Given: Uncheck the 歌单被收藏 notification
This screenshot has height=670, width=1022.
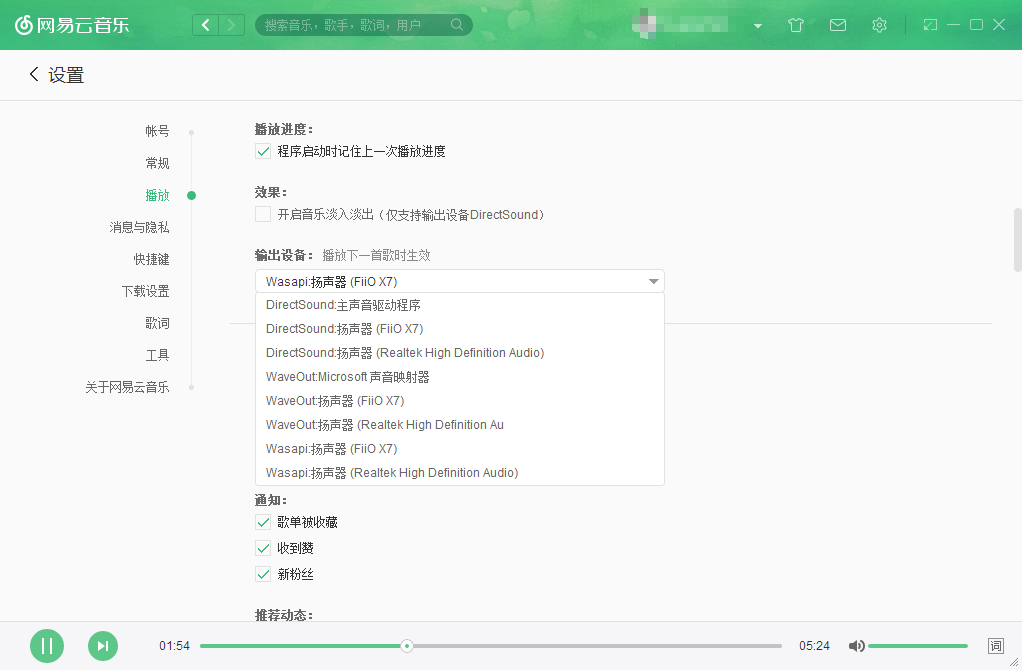Looking at the screenshot, I should tap(263, 522).
